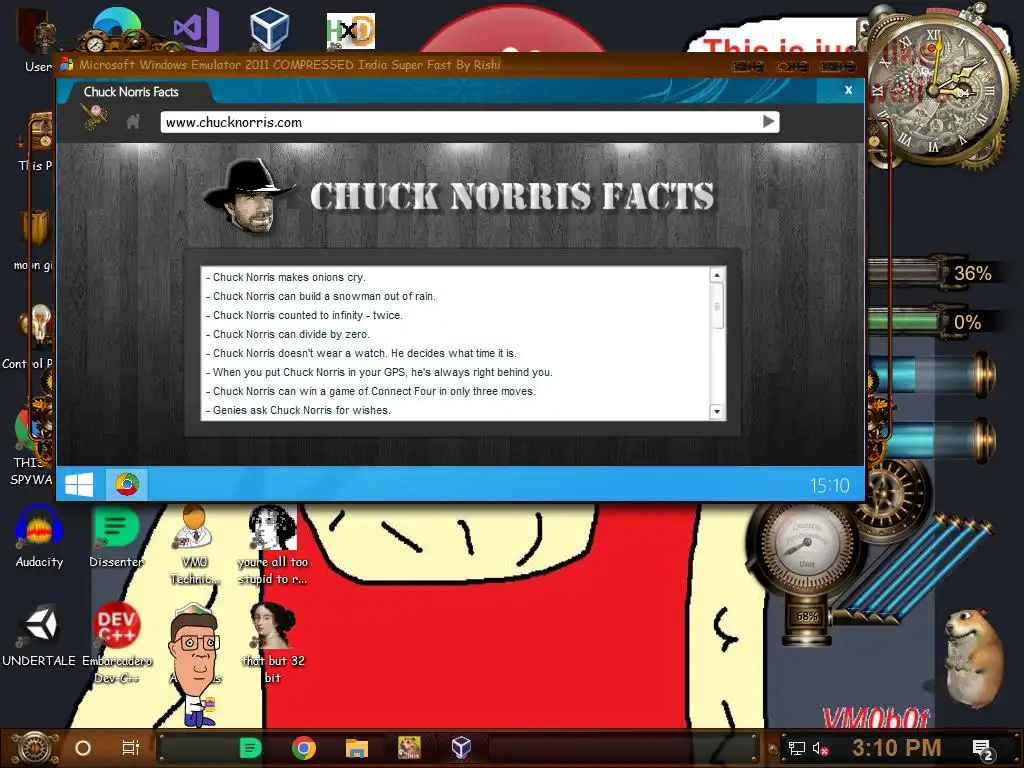This screenshot has width=1024, height=768.
Task: Open Google Chrome from the Windows taskbar
Action: click(304, 748)
